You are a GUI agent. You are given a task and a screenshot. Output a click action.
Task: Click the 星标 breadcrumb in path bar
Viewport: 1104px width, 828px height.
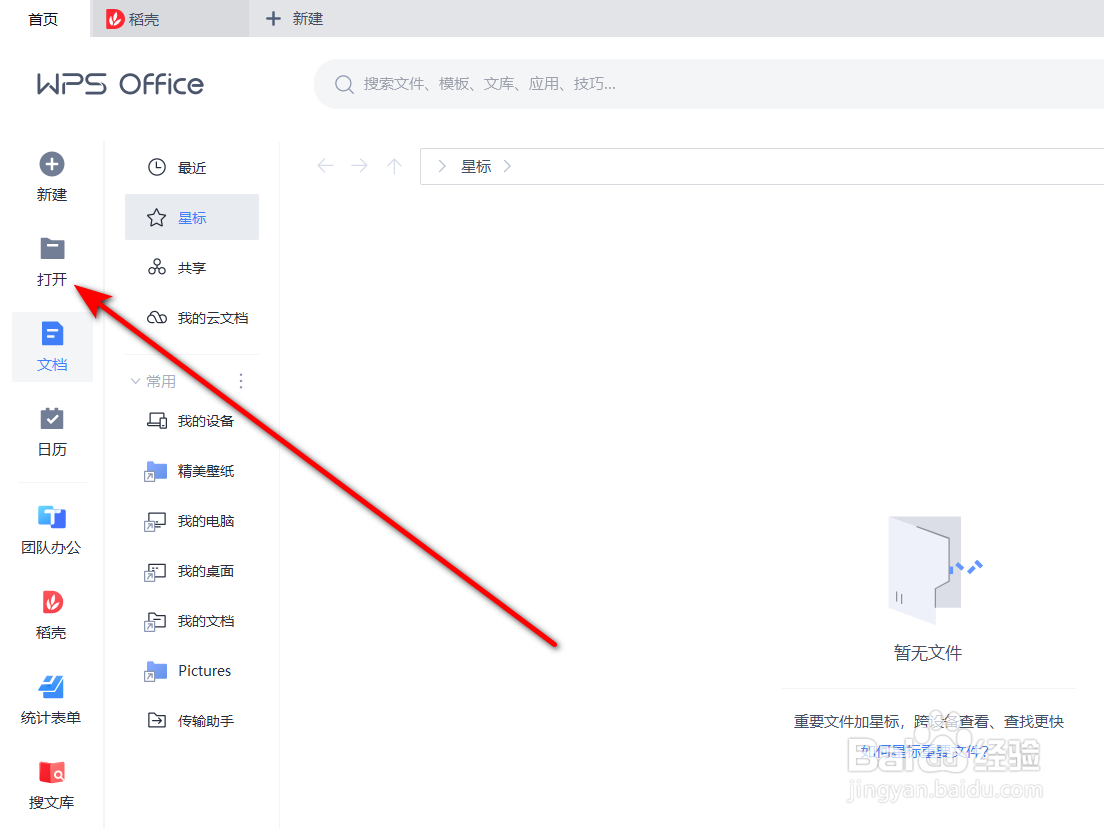click(x=476, y=166)
